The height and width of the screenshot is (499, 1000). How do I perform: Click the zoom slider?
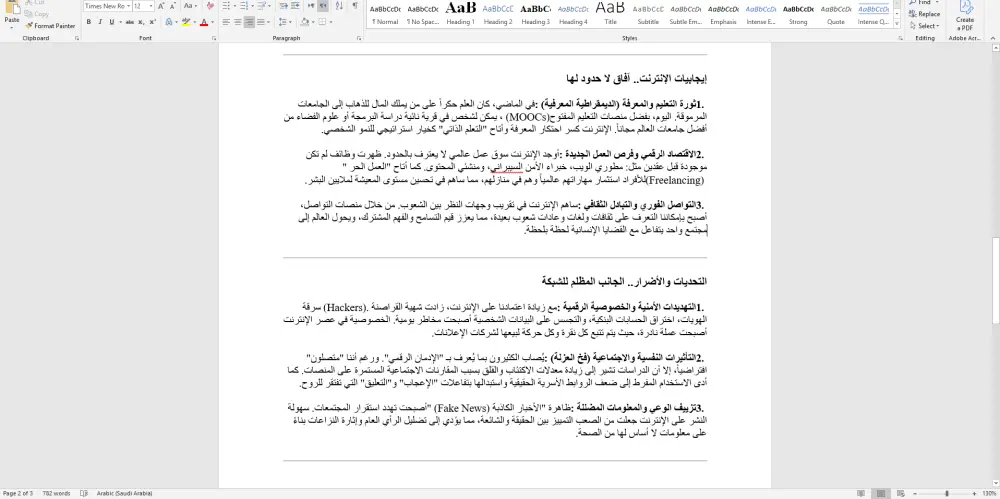[946, 493]
